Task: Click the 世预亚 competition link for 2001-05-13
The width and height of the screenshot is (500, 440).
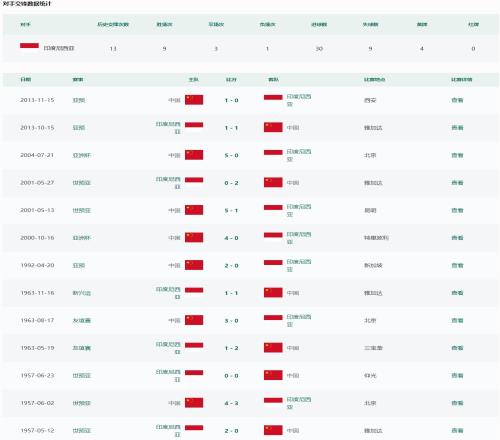Action: (82, 210)
